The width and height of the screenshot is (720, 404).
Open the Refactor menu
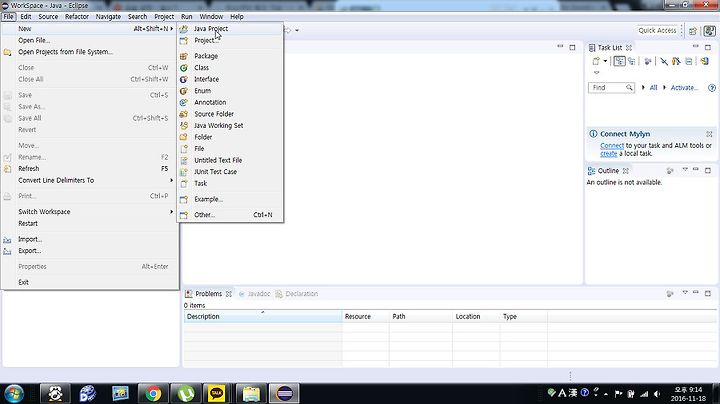coord(77,17)
